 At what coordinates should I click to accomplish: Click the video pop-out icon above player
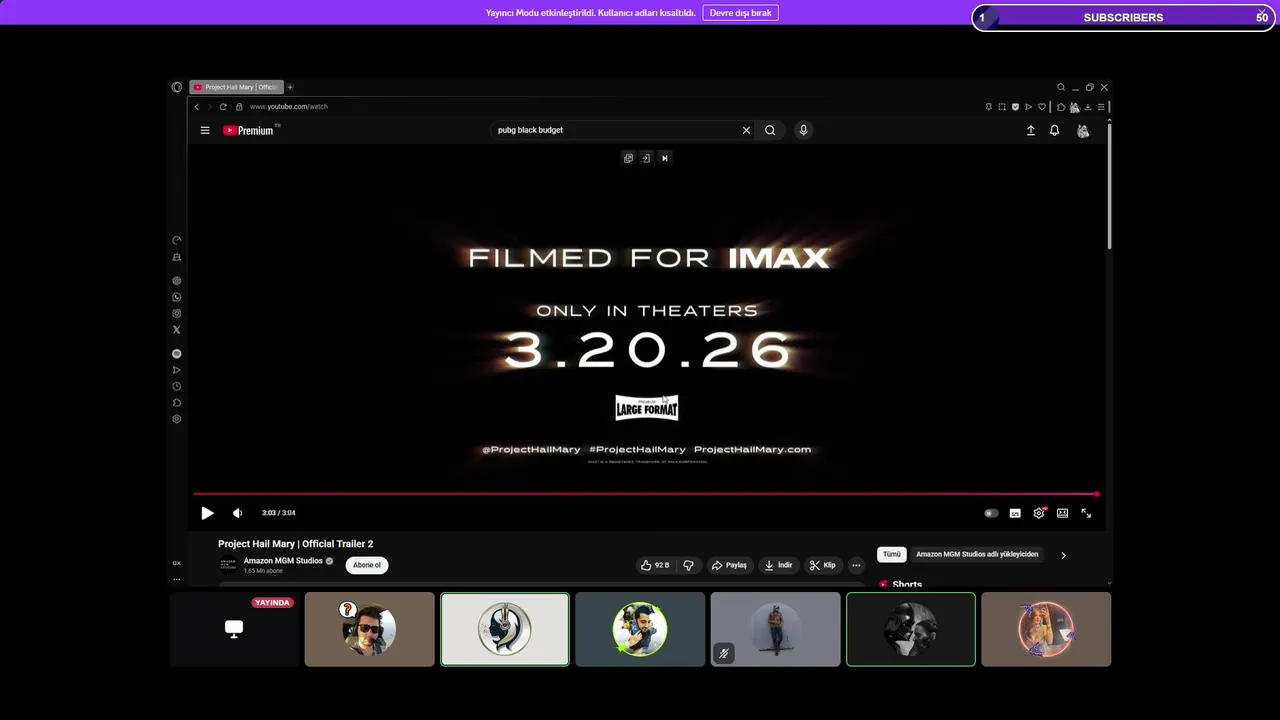tap(628, 158)
